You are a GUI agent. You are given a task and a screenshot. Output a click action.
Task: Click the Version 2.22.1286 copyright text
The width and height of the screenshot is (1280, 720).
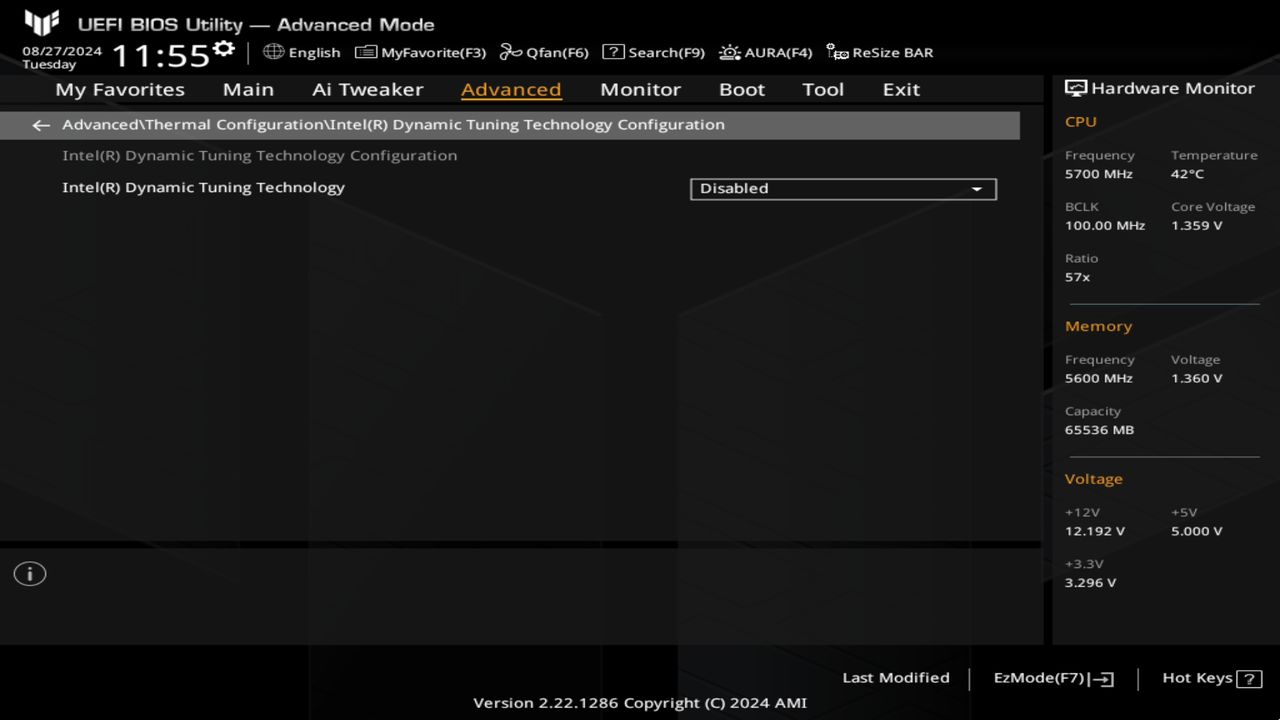tap(640, 703)
